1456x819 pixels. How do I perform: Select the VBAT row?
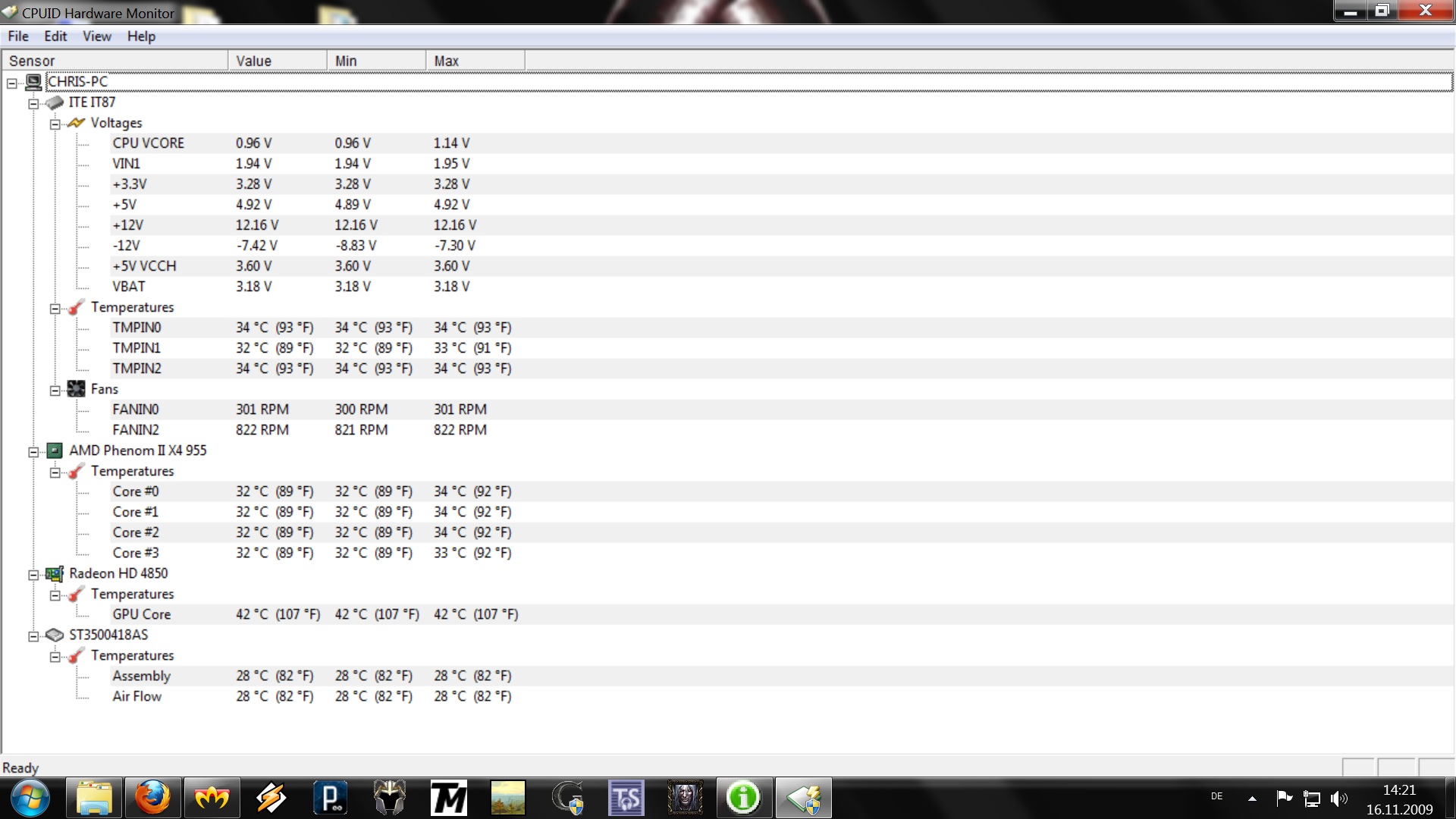[x=782, y=286]
